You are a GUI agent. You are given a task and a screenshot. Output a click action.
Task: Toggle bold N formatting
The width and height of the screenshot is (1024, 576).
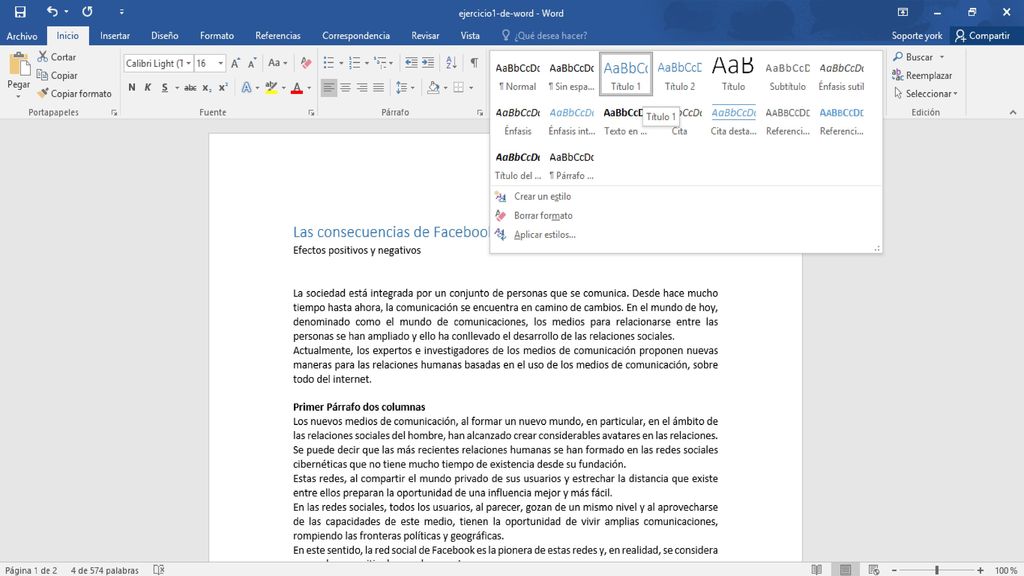(x=132, y=88)
